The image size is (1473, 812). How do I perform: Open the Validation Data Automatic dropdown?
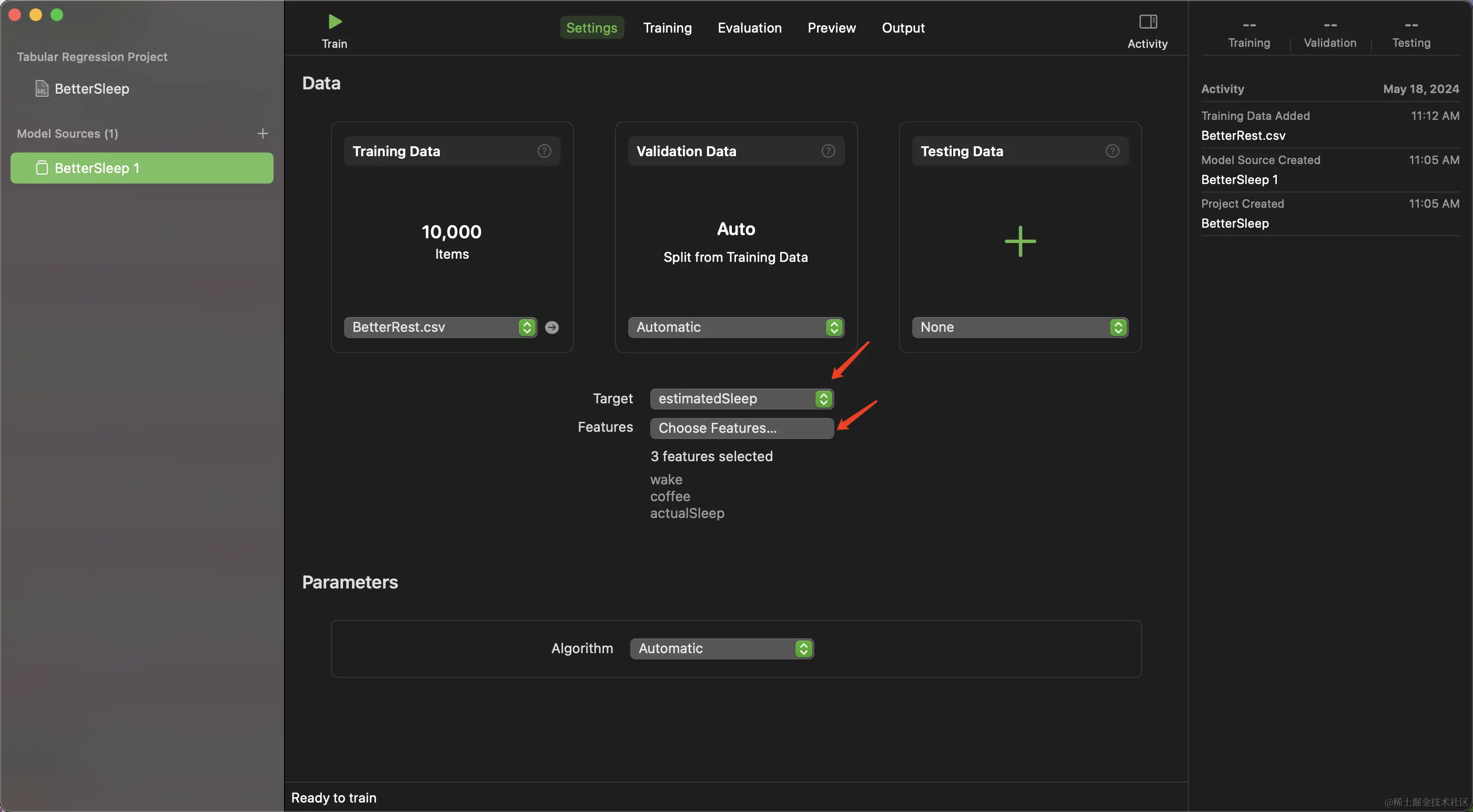[x=735, y=327]
